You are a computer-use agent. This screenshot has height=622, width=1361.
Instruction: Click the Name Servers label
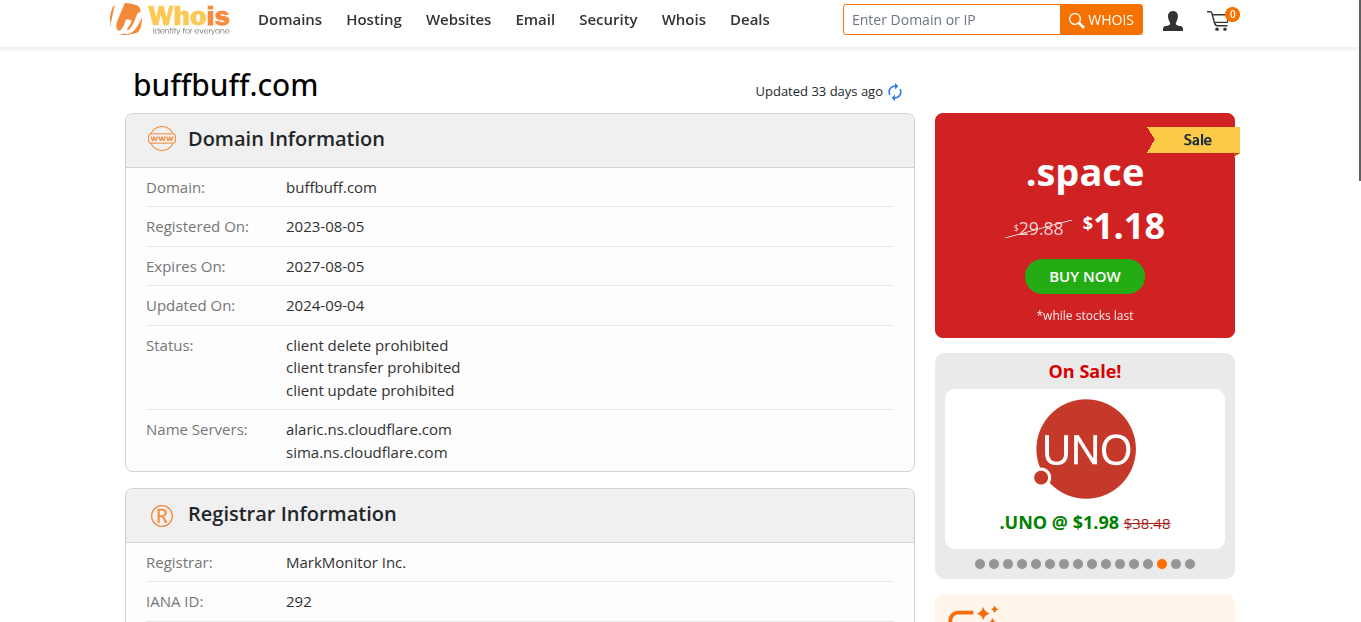tap(196, 430)
